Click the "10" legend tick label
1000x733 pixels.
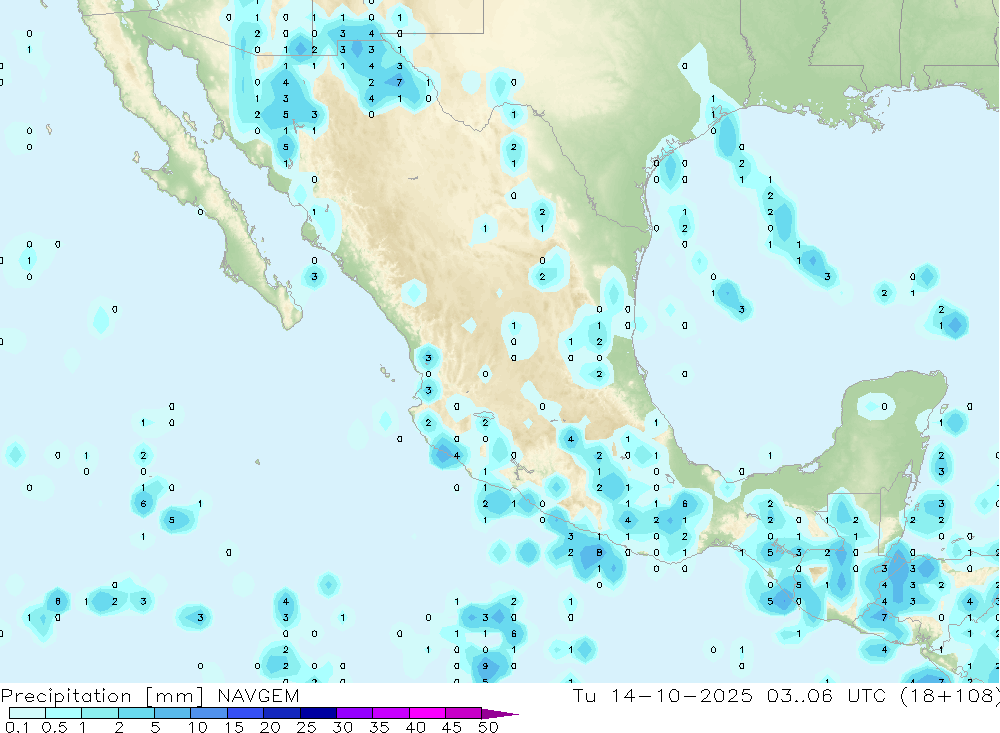198,727
